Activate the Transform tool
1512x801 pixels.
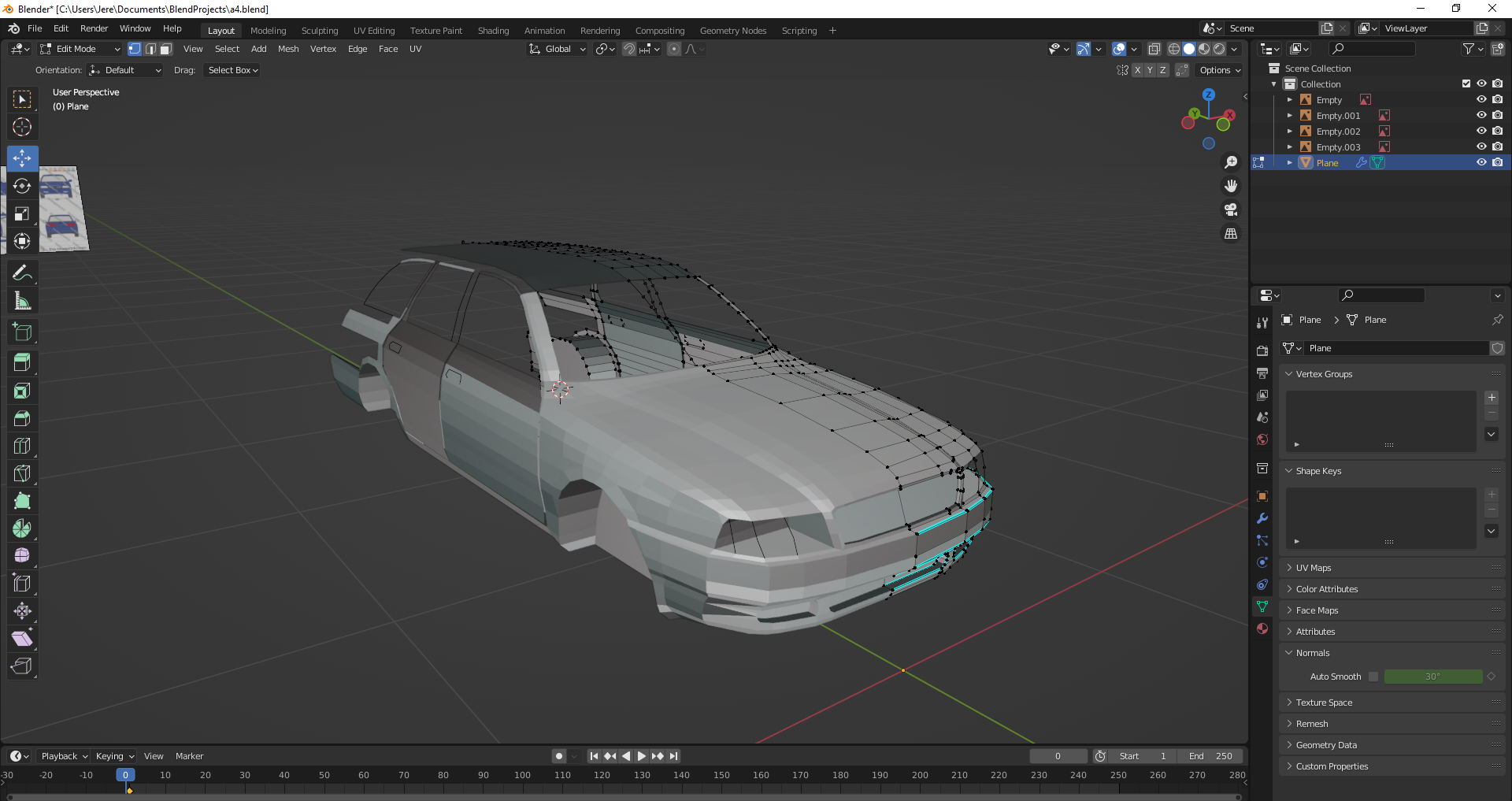click(x=22, y=241)
